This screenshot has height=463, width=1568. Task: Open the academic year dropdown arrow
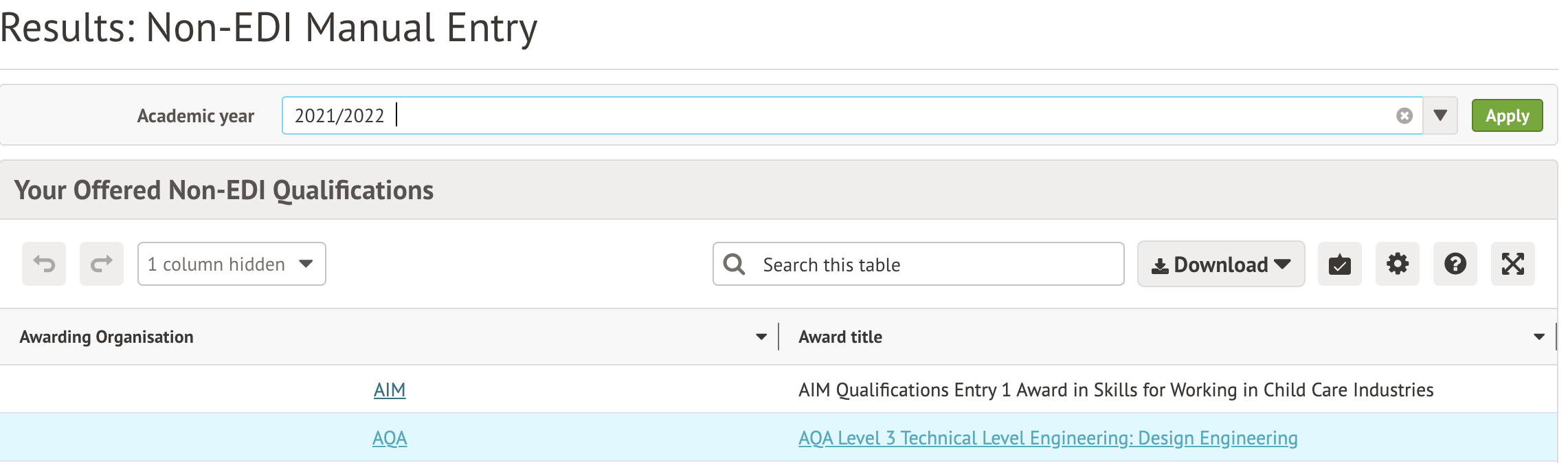click(1440, 115)
